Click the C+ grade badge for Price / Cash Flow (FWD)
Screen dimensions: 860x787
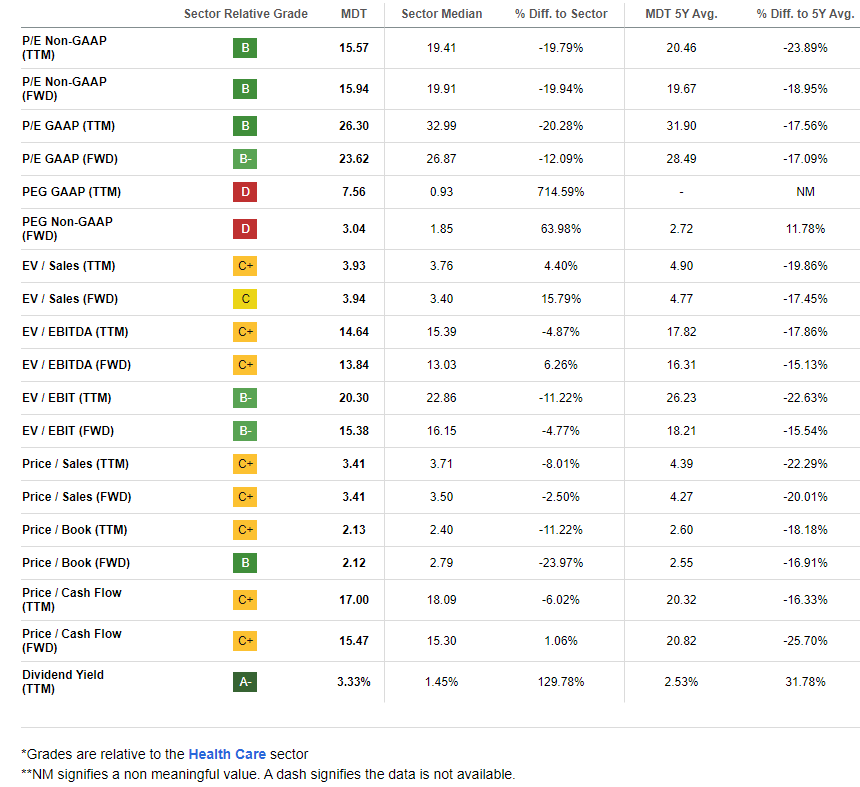pyautogui.click(x=245, y=641)
